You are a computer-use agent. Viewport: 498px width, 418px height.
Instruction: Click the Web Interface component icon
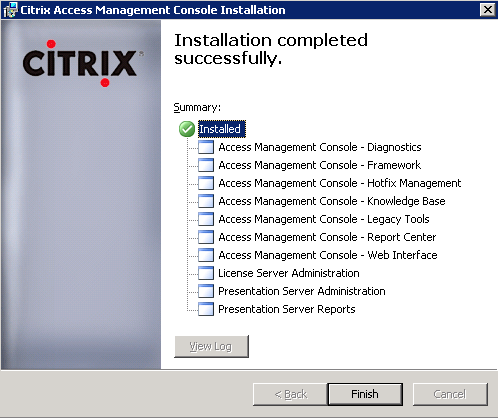[x=206, y=255]
